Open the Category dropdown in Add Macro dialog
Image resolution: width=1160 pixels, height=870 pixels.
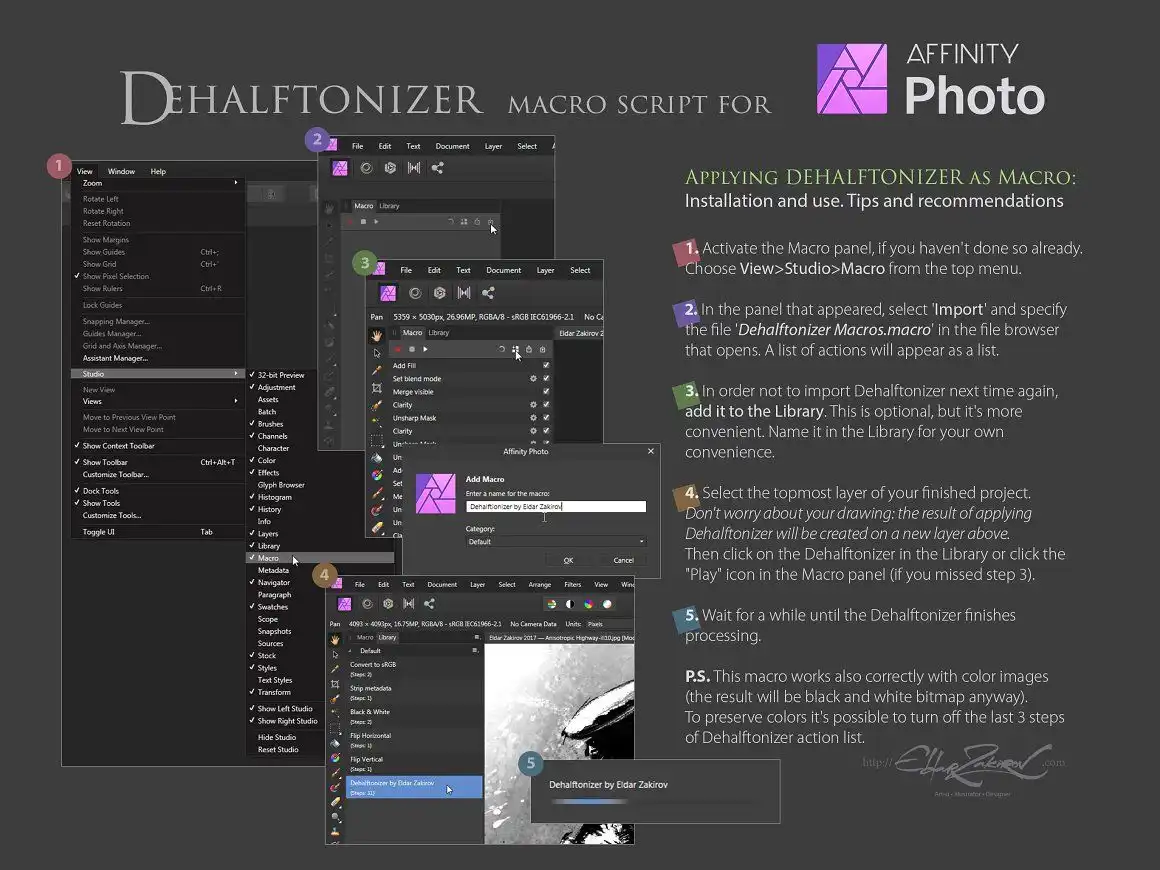(x=555, y=540)
